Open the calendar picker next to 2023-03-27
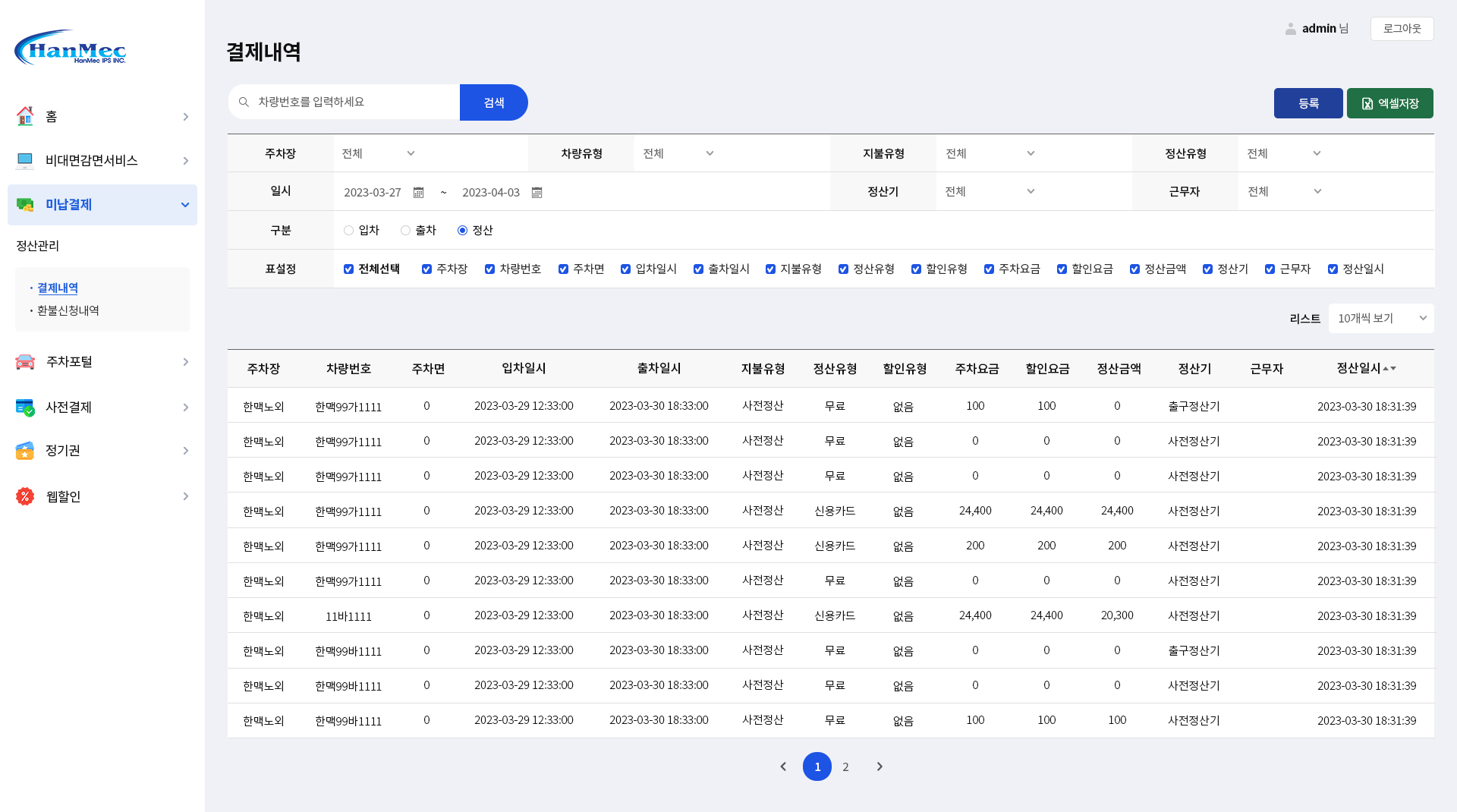1457x812 pixels. click(x=418, y=193)
